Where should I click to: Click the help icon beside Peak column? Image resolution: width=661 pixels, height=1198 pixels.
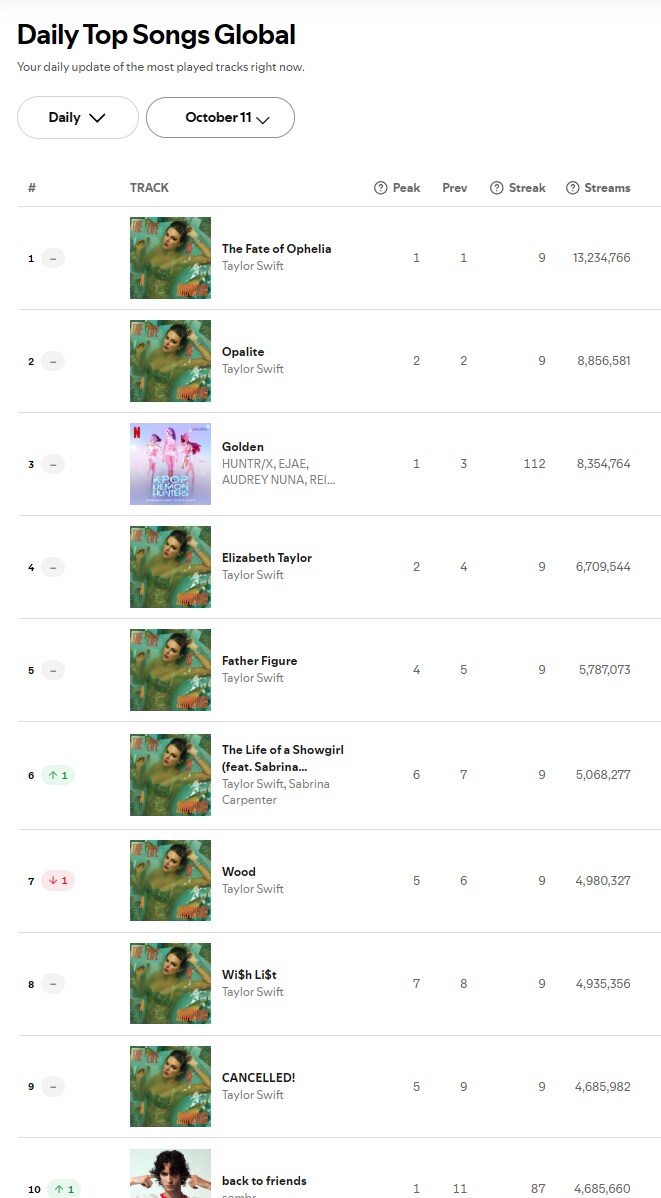tap(380, 188)
